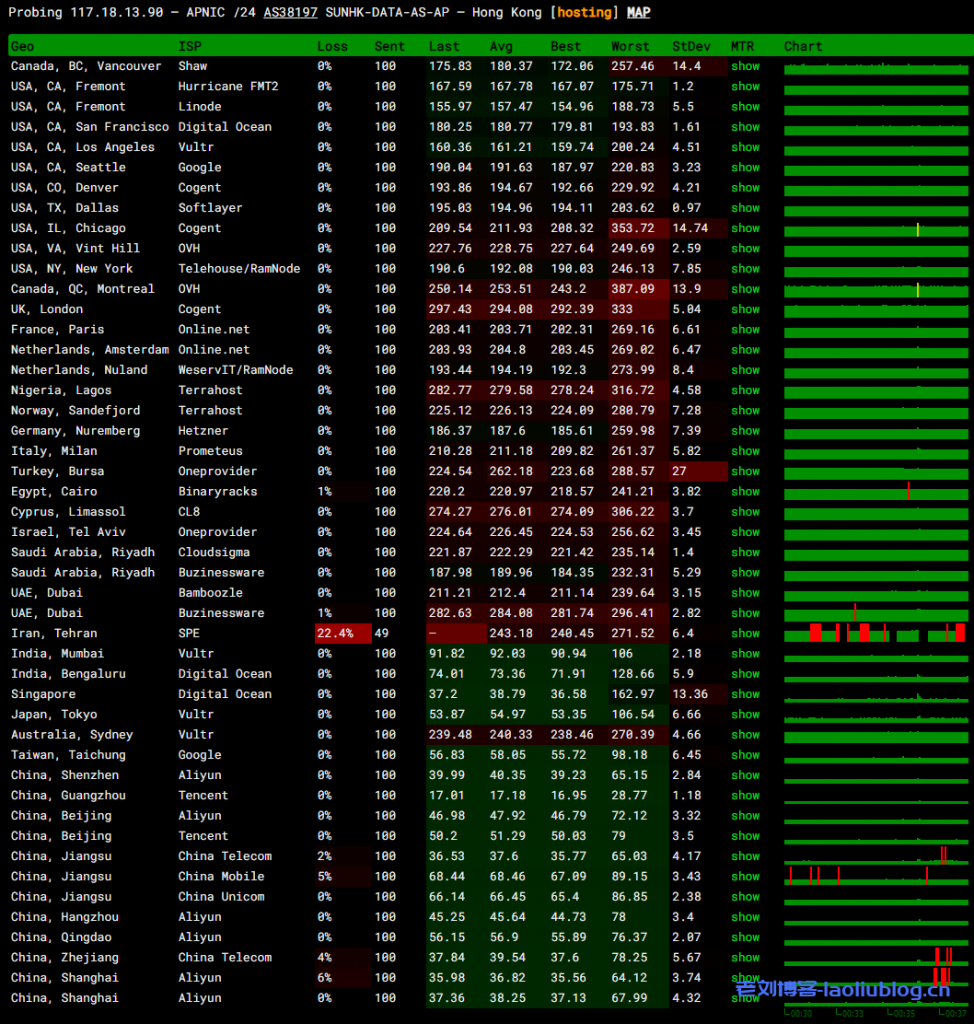Show MTR for Jiangsu China Mobile

pos(745,876)
